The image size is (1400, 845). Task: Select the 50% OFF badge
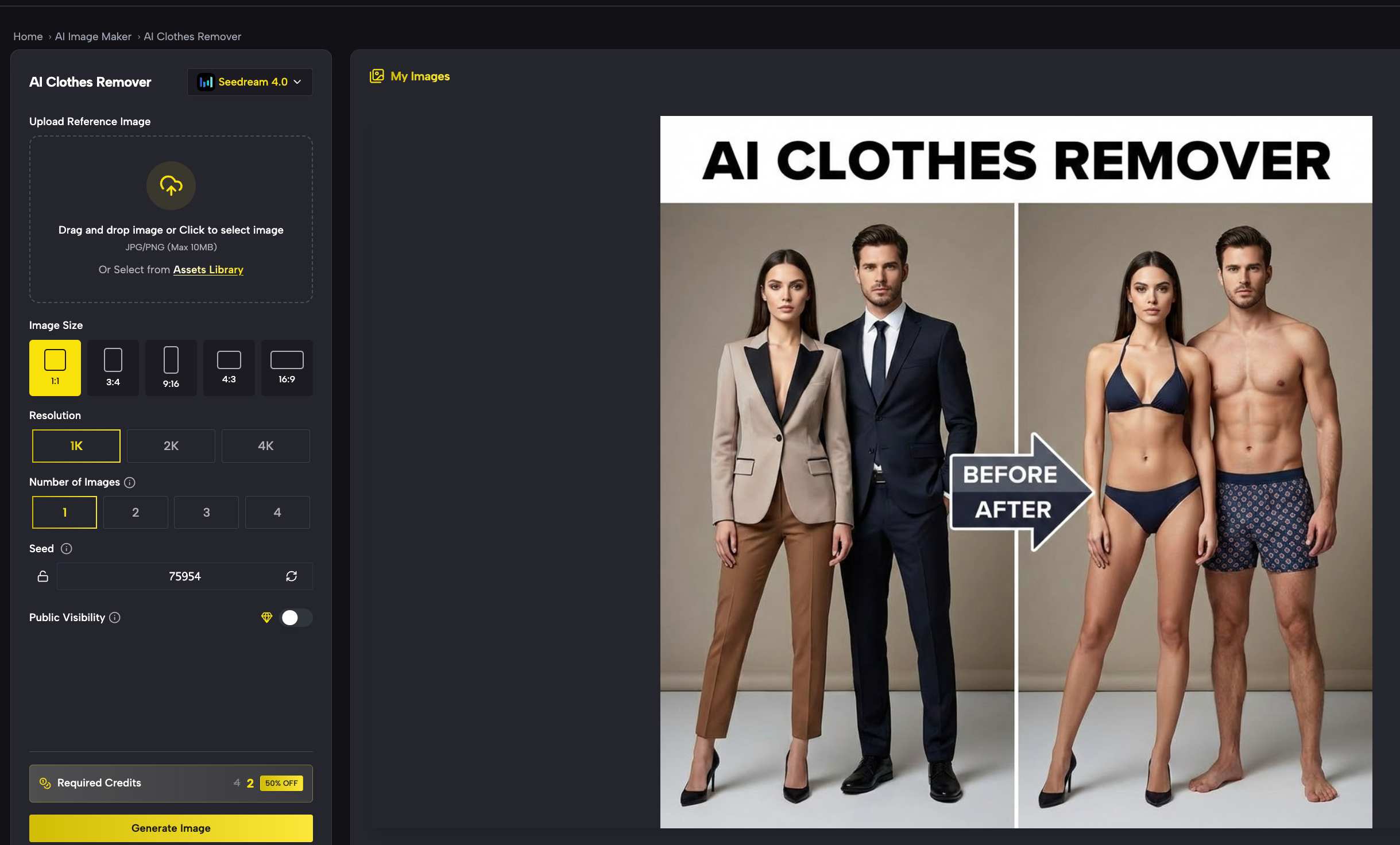[x=281, y=782]
